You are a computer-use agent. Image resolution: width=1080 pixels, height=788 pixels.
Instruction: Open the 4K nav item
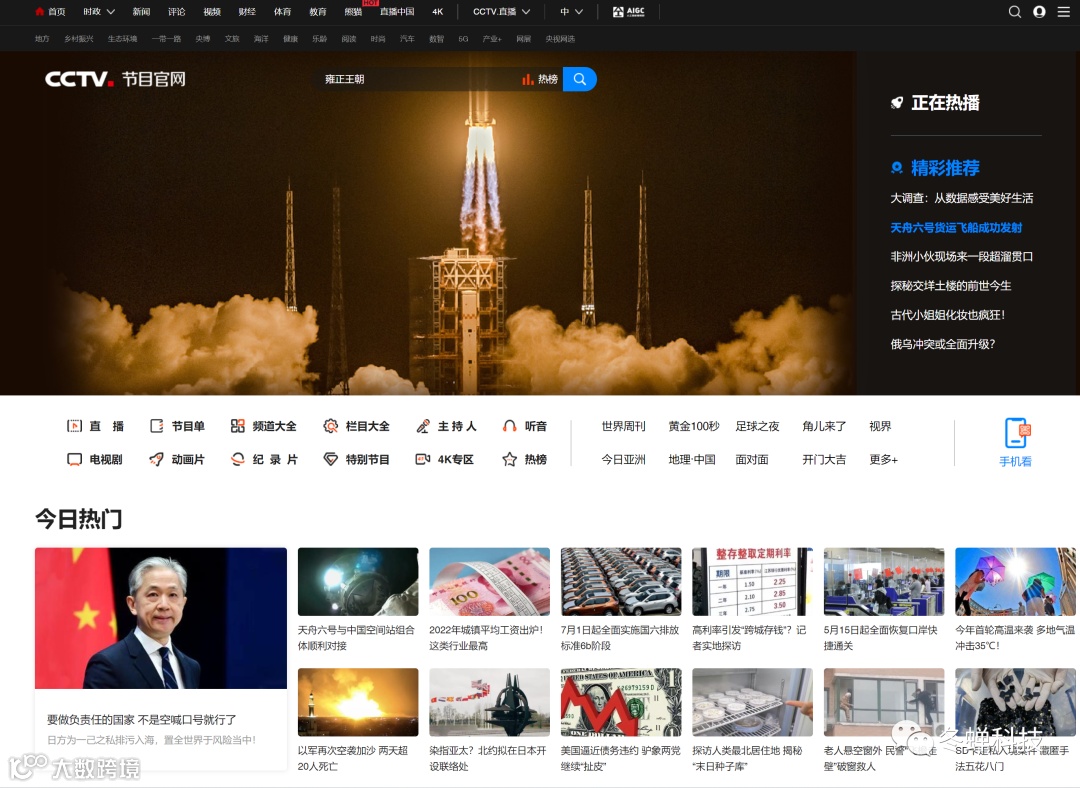click(437, 12)
